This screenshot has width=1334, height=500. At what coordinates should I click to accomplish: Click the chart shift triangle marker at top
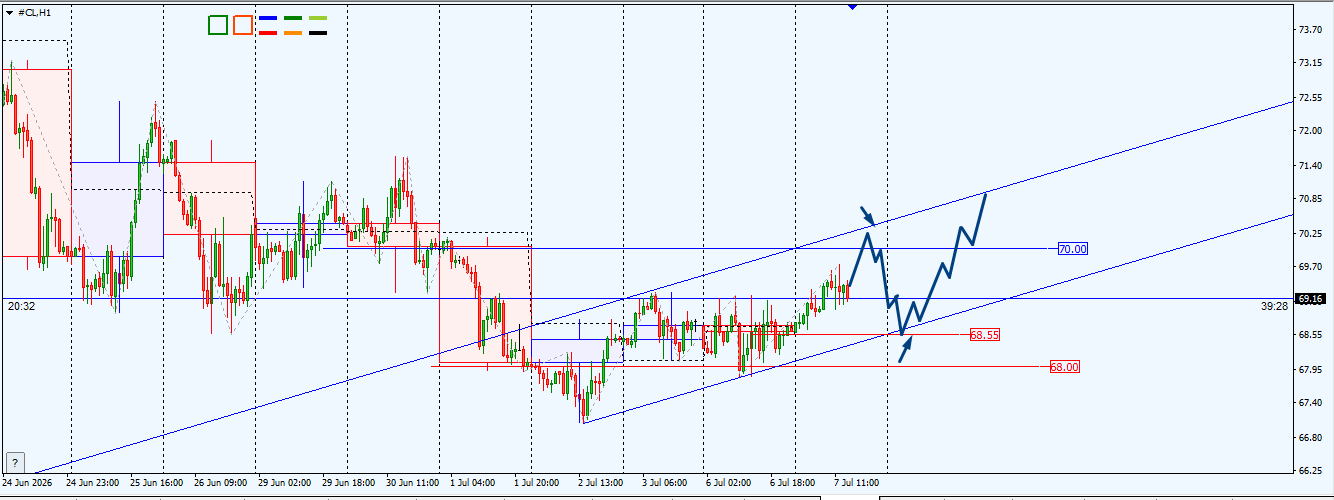(852, 6)
